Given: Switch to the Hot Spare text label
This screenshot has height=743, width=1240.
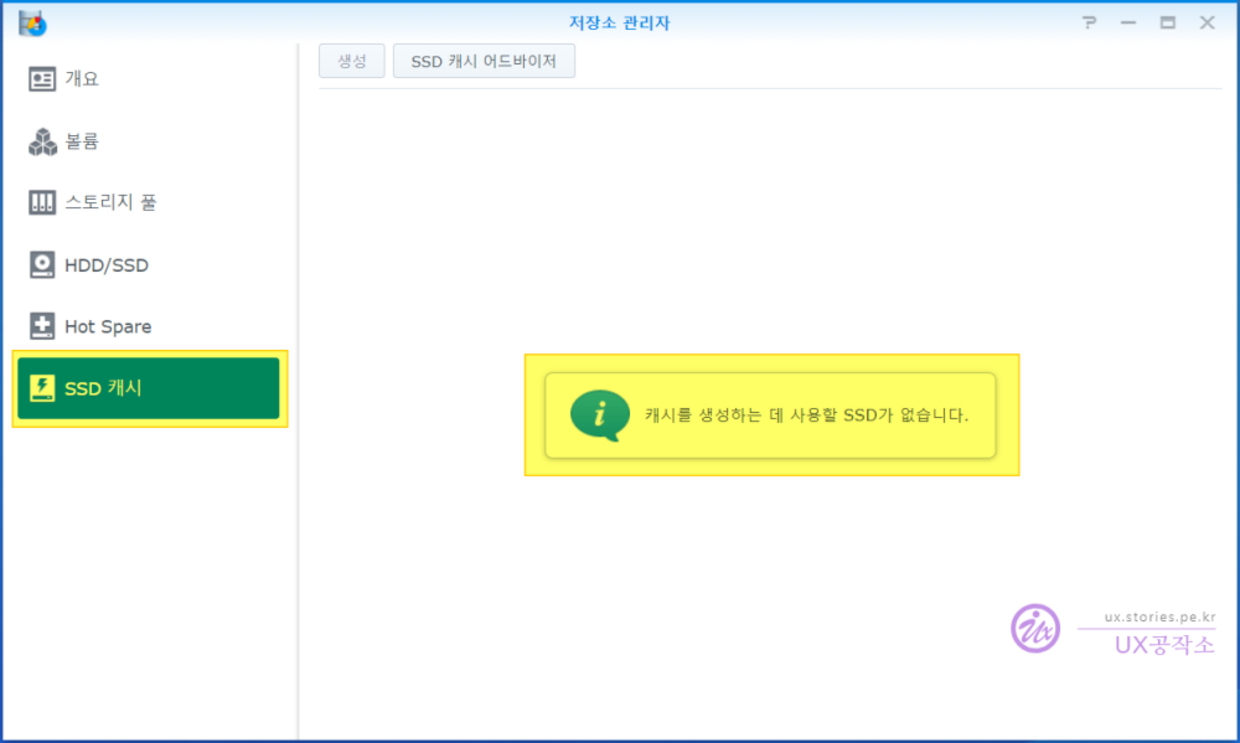Looking at the screenshot, I should pos(108,327).
